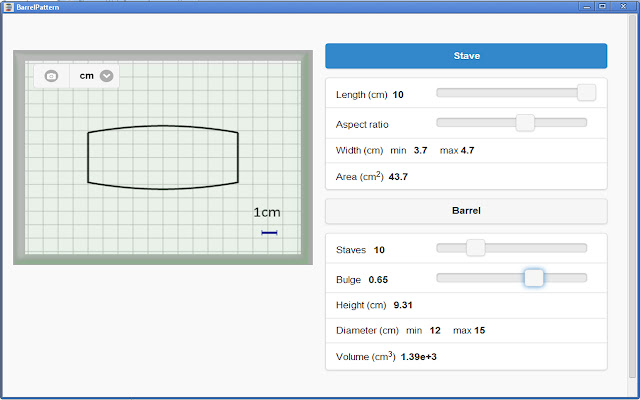Click the Diameter max value 15
This screenshot has width=640, height=400.
click(480, 330)
